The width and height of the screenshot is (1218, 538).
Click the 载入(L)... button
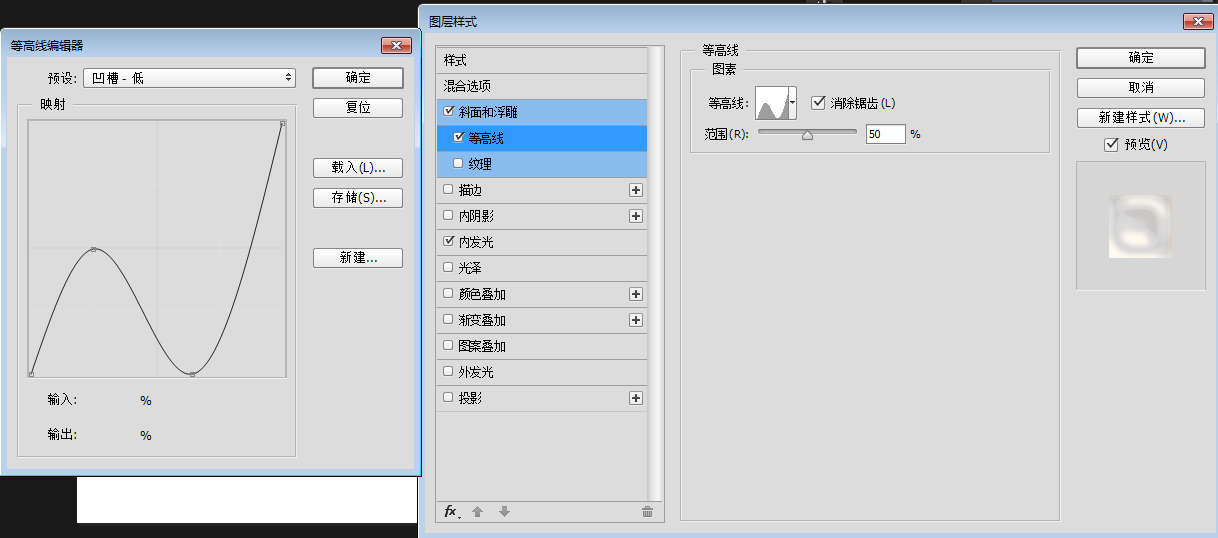pos(358,167)
